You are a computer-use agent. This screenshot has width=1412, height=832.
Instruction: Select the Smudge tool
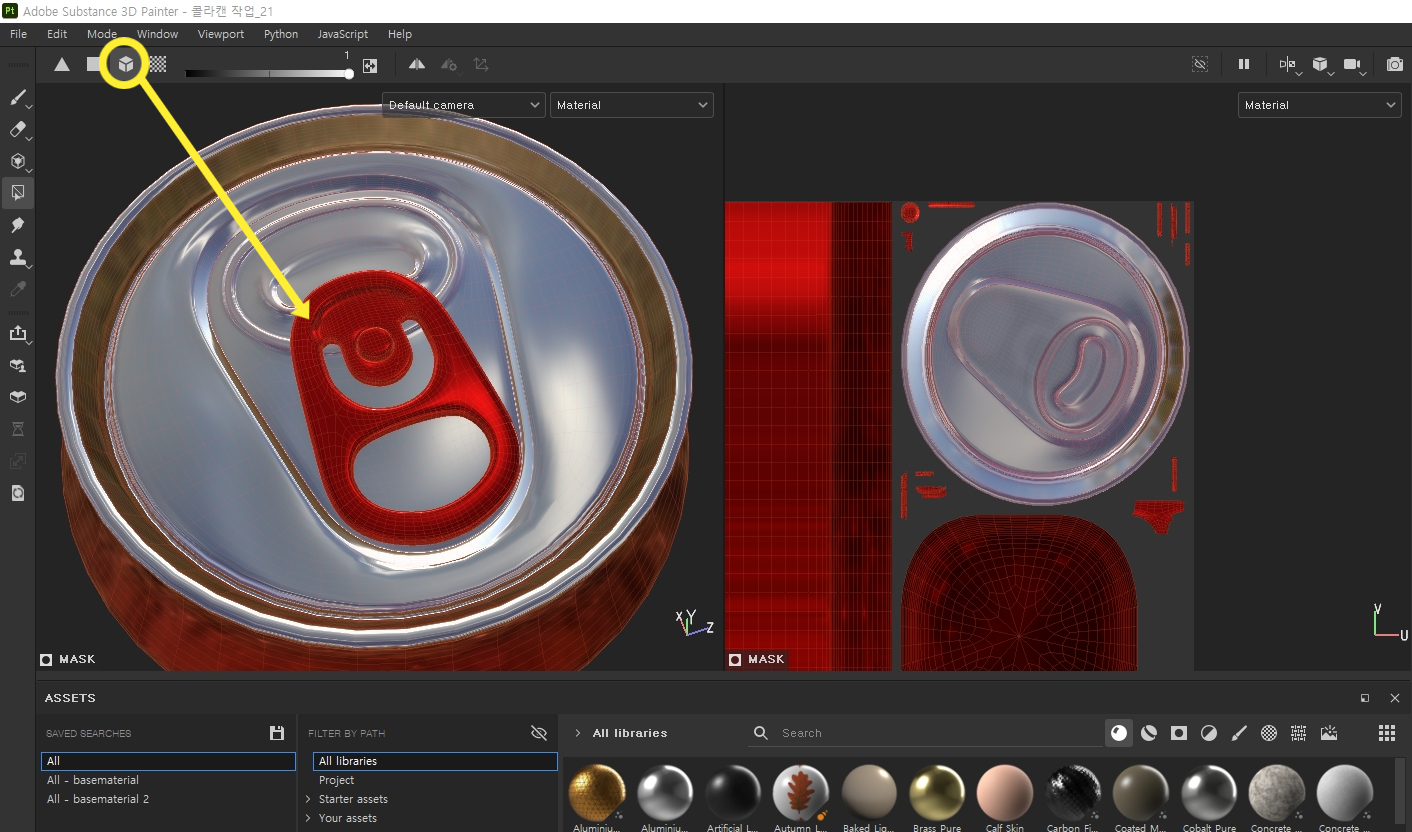17,225
